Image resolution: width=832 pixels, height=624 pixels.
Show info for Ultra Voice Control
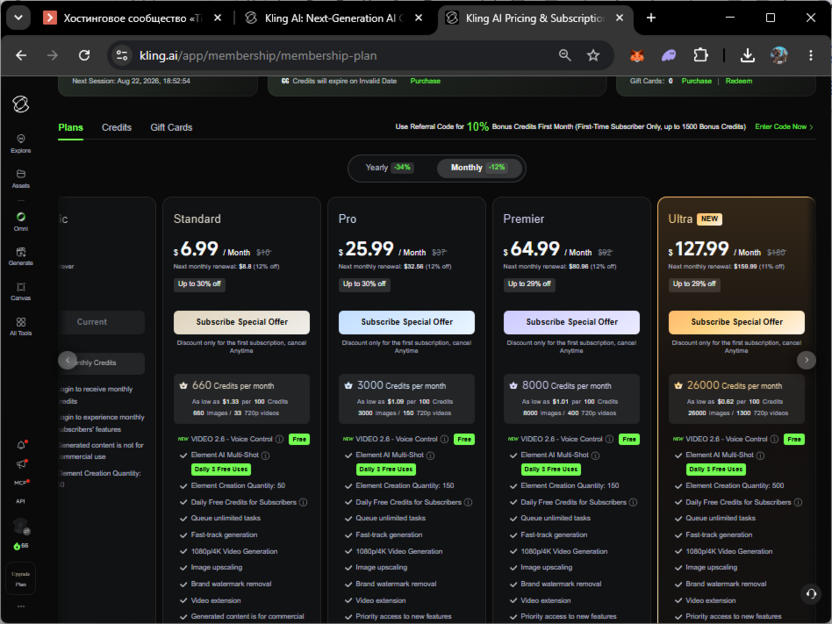coord(774,439)
